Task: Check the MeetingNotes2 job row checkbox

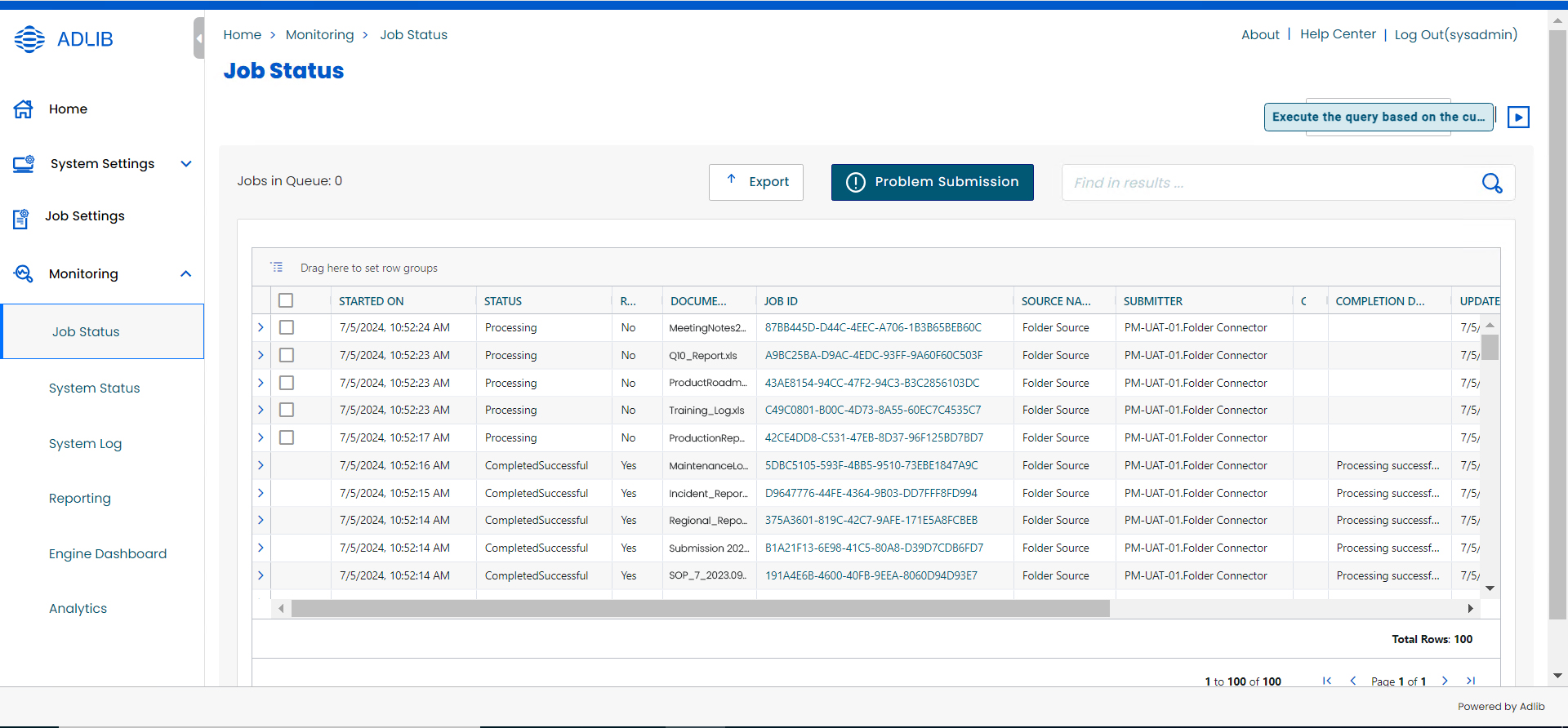Action: click(x=287, y=327)
